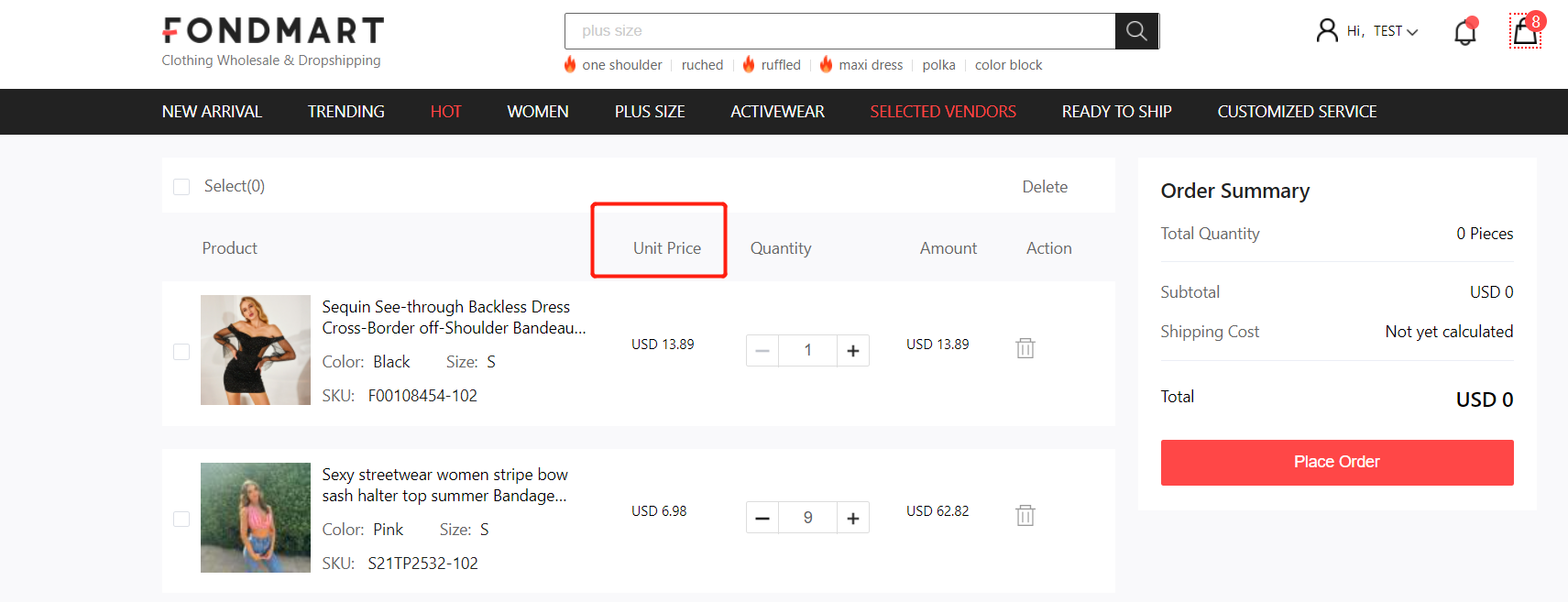Check the Sequin Backless Dress item checkbox
This screenshot has height=602, width=1568.
pos(181,352)
